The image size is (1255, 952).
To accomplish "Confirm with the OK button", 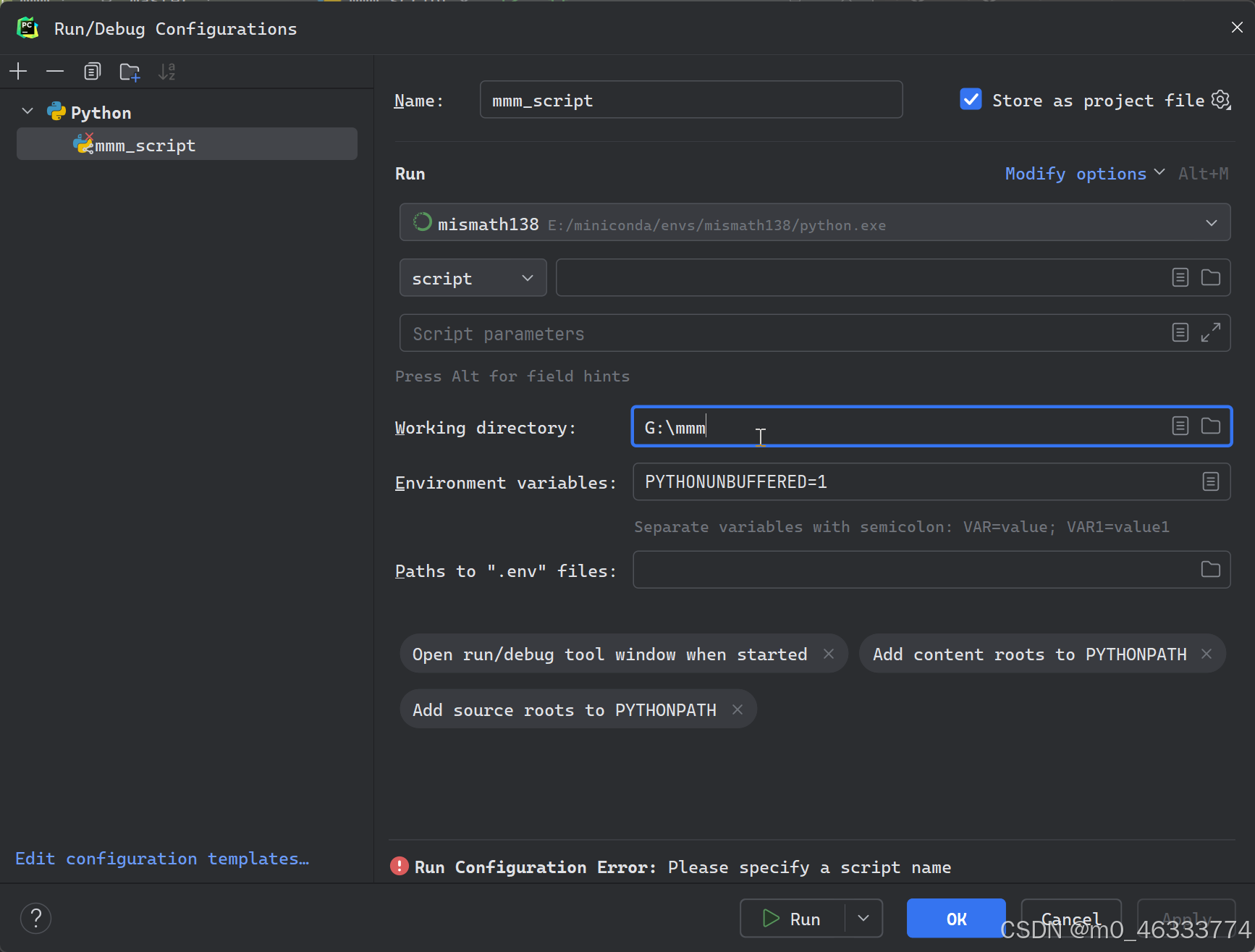I will coord(956,918).
